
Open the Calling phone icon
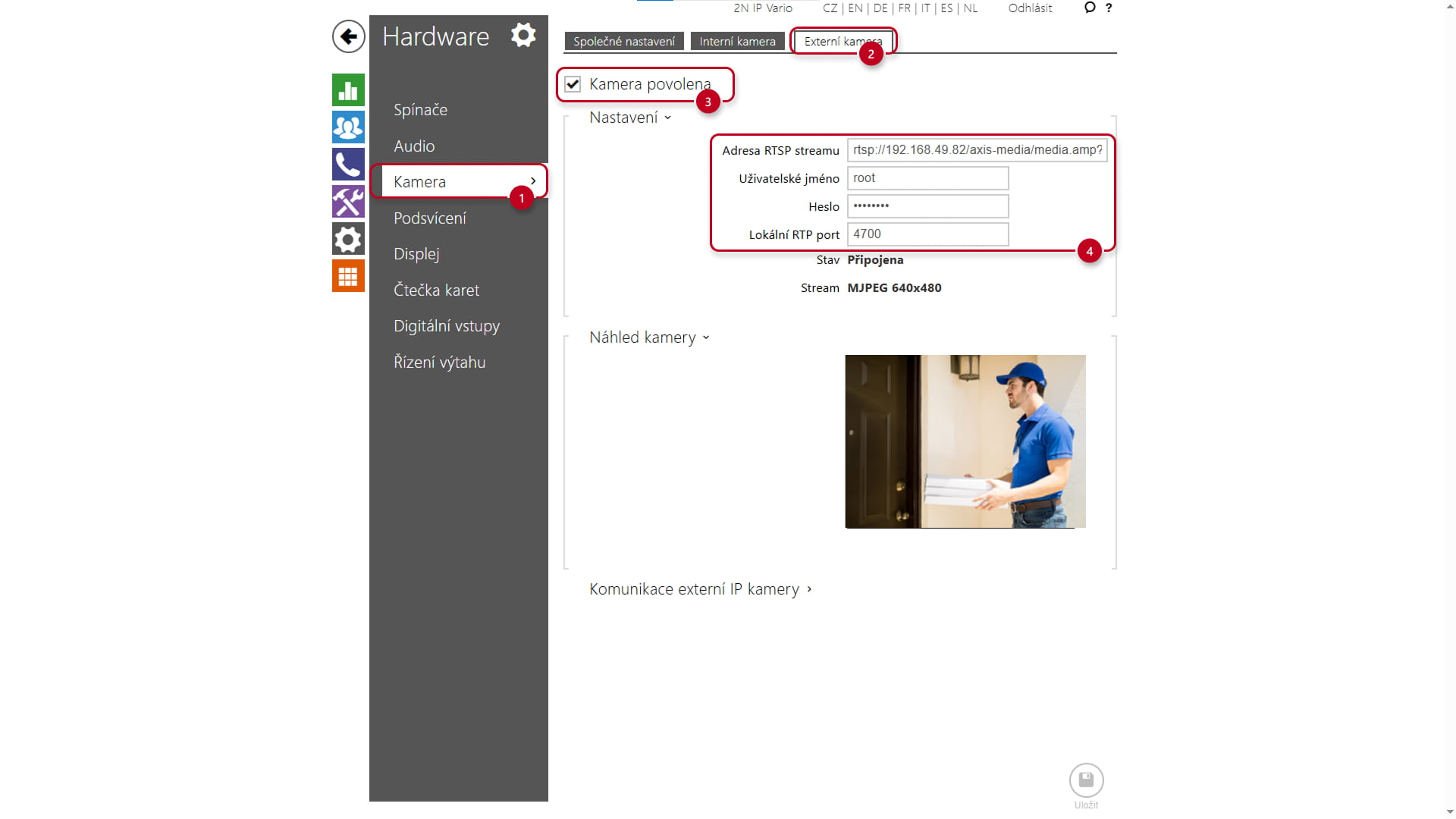point(348,165)
